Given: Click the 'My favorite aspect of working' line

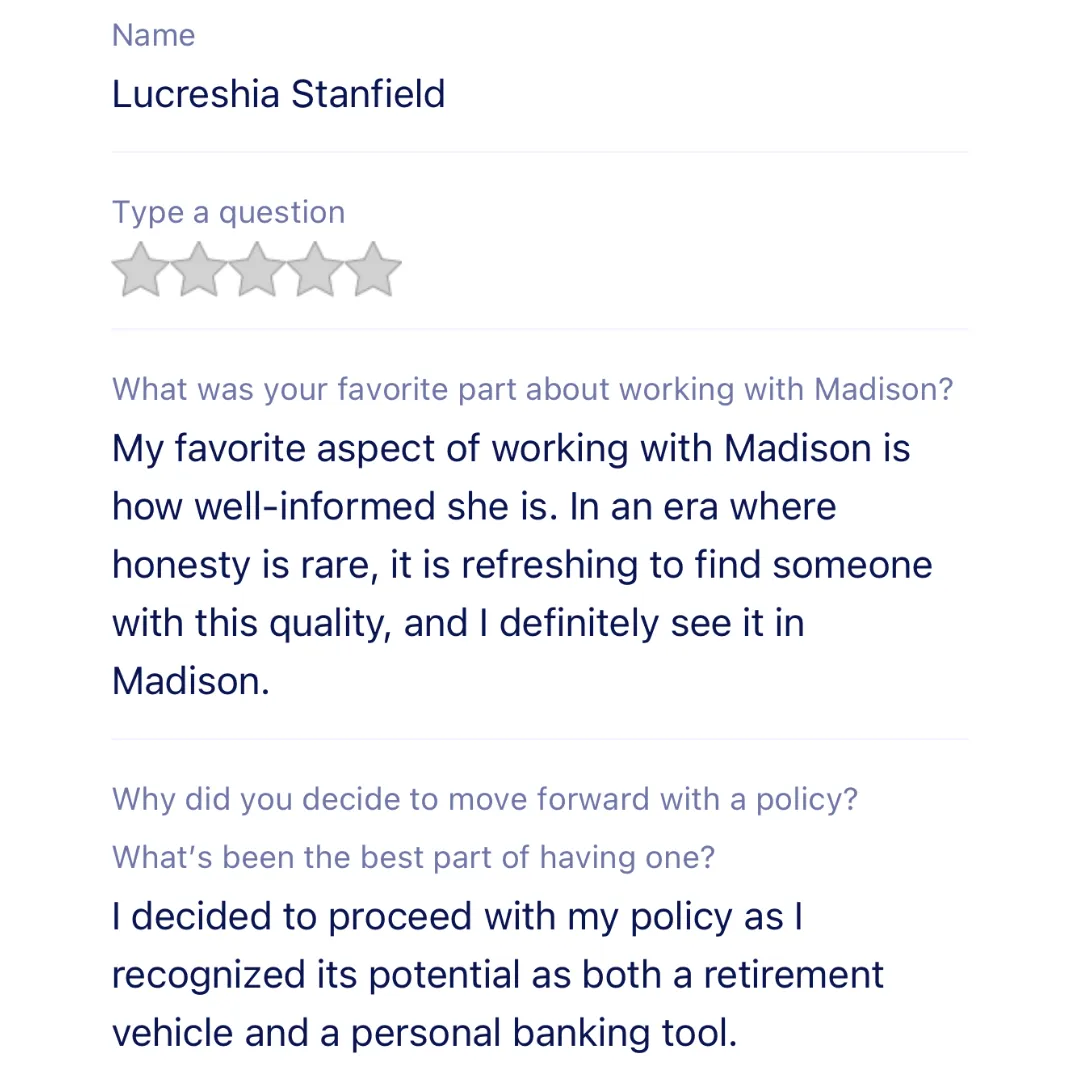Looking at the screenshot, I should click(x=510, y=448).
